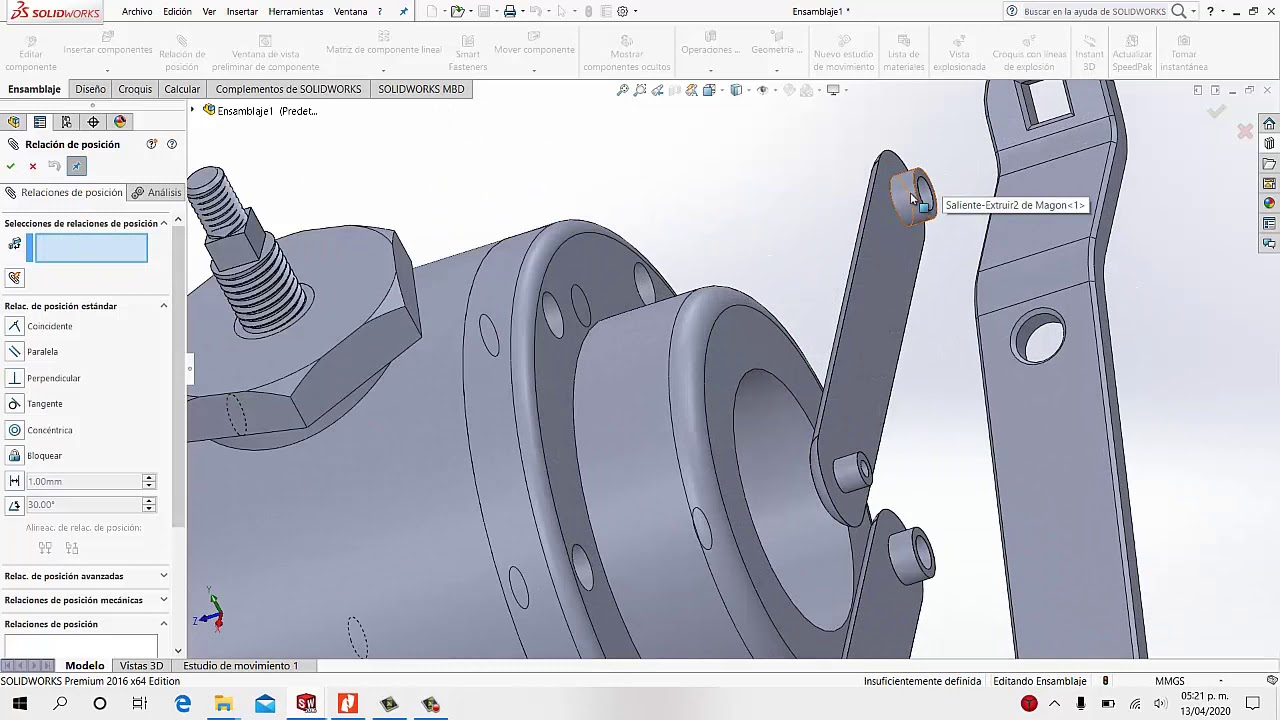
Task: Cancel the mate with the red X
Action: [x=33, y=166]
